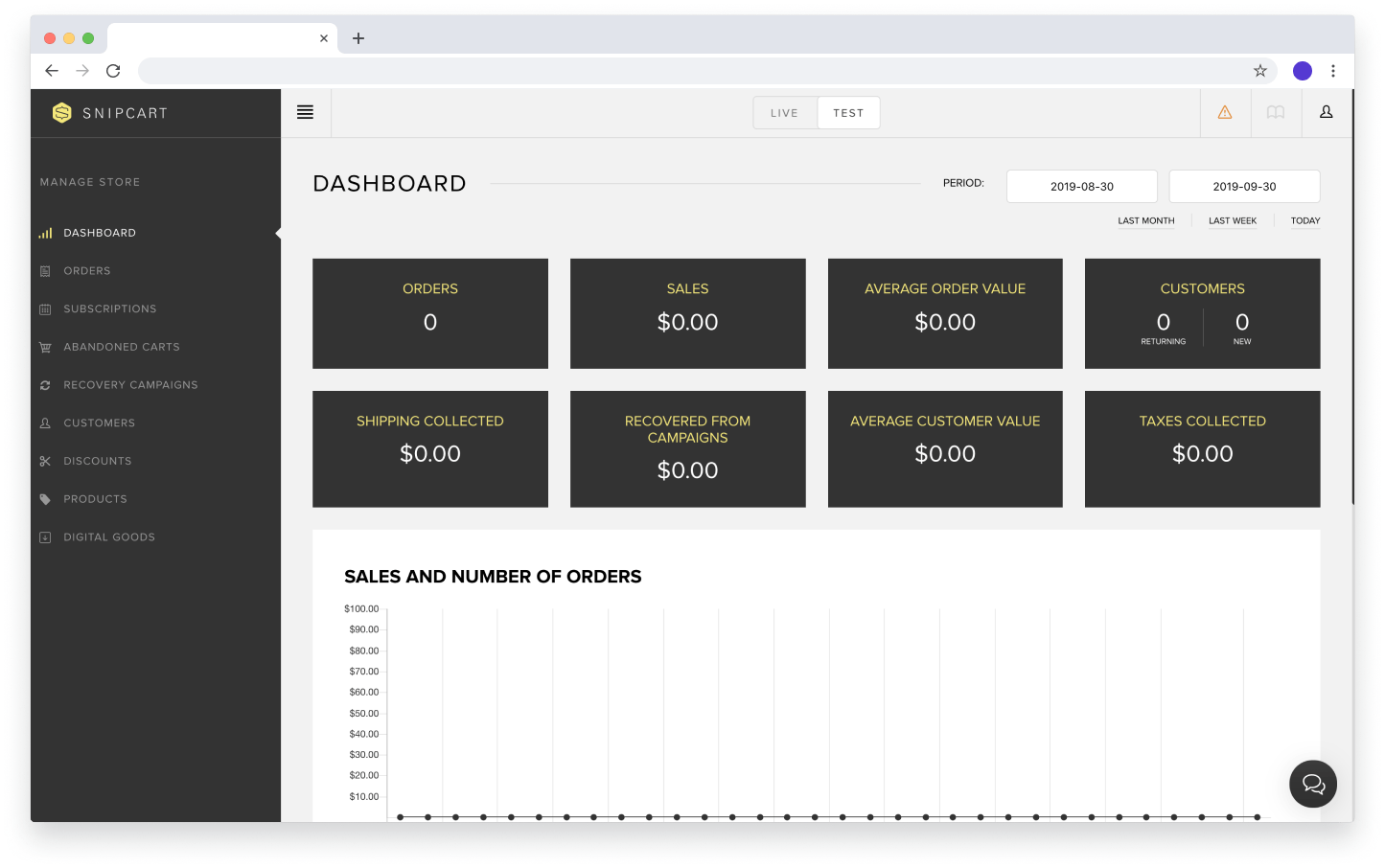Open the live chat support bubble
1385x868 pixels.
1313,784
